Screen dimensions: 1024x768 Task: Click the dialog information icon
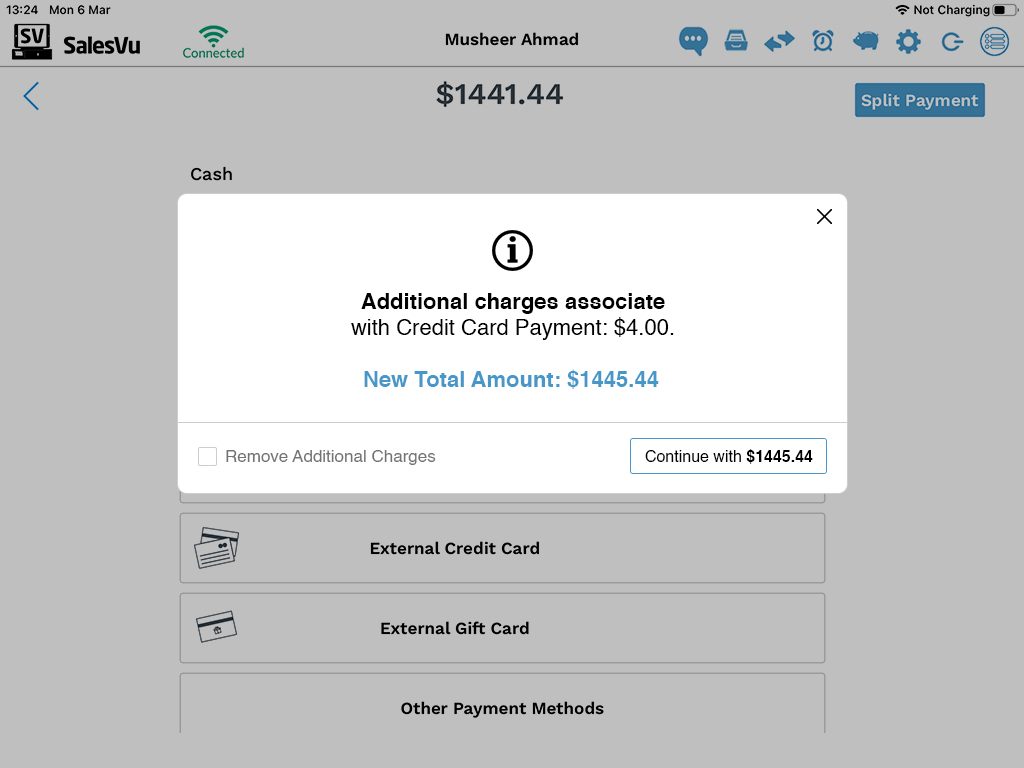pyautogui.click(x=512, y=250)
